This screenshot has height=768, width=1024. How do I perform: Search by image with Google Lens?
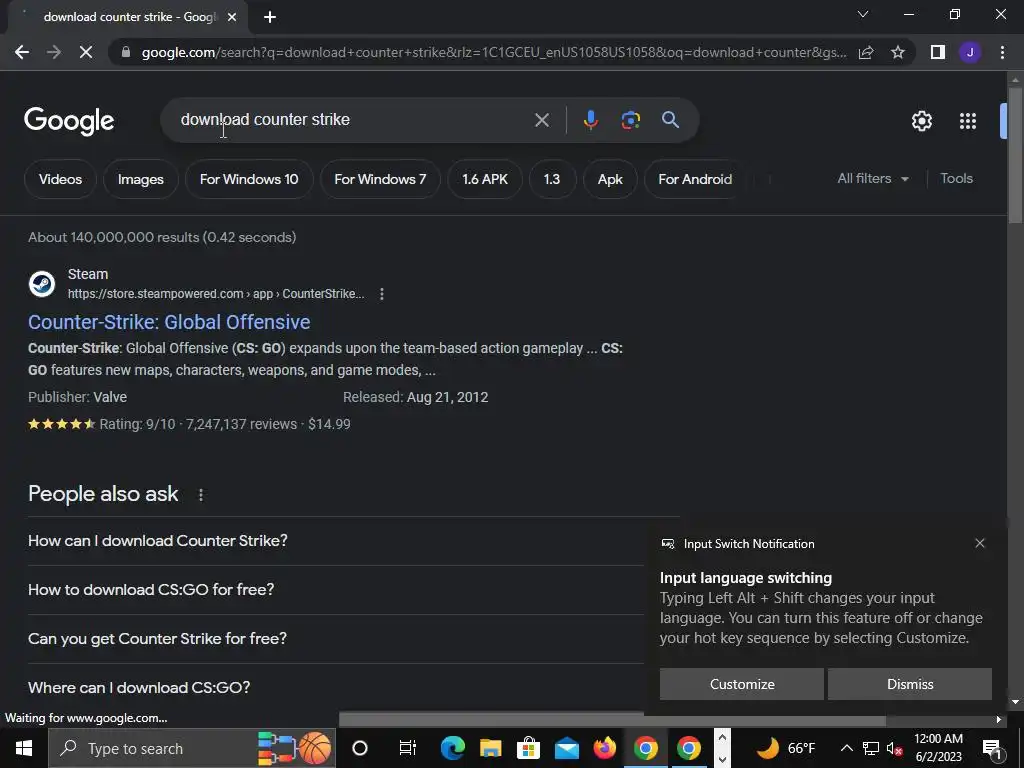[630, 120]
